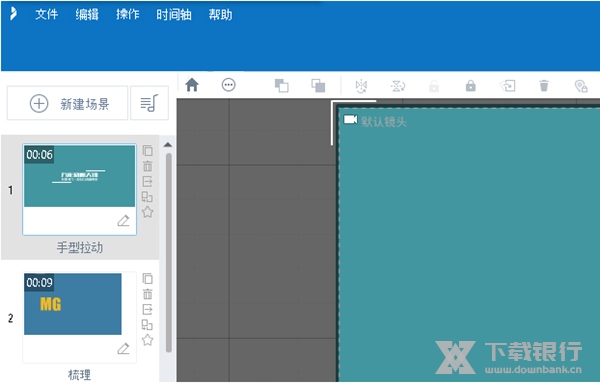Click the 默认镜头 camera label on canvas
Image resolution: width=600 pixels, height=383 pixels.
(x=384, y=122)
